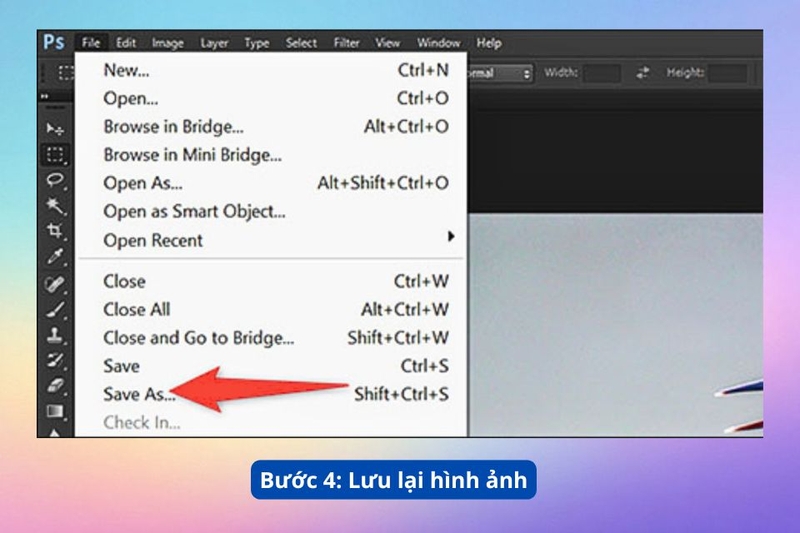Choose New... from File menu

point(271,70)
